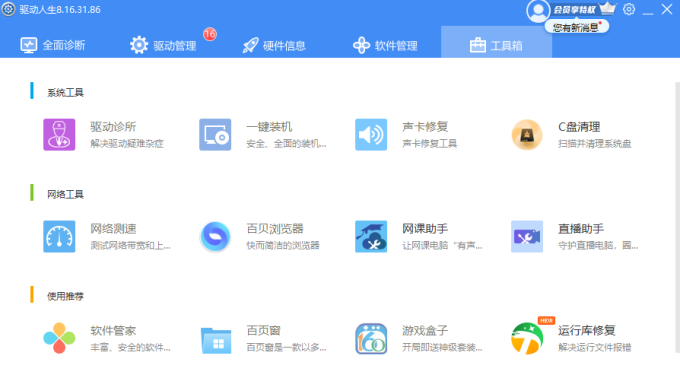The width and height of the screenshot is (680, 378).
Task: Open the 游戏盒子 icon
Action: 371,339
